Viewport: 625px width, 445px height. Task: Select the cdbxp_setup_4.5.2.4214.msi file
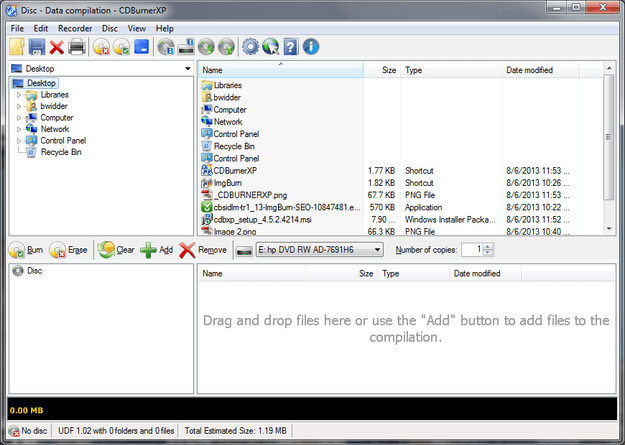pos(263,220)
